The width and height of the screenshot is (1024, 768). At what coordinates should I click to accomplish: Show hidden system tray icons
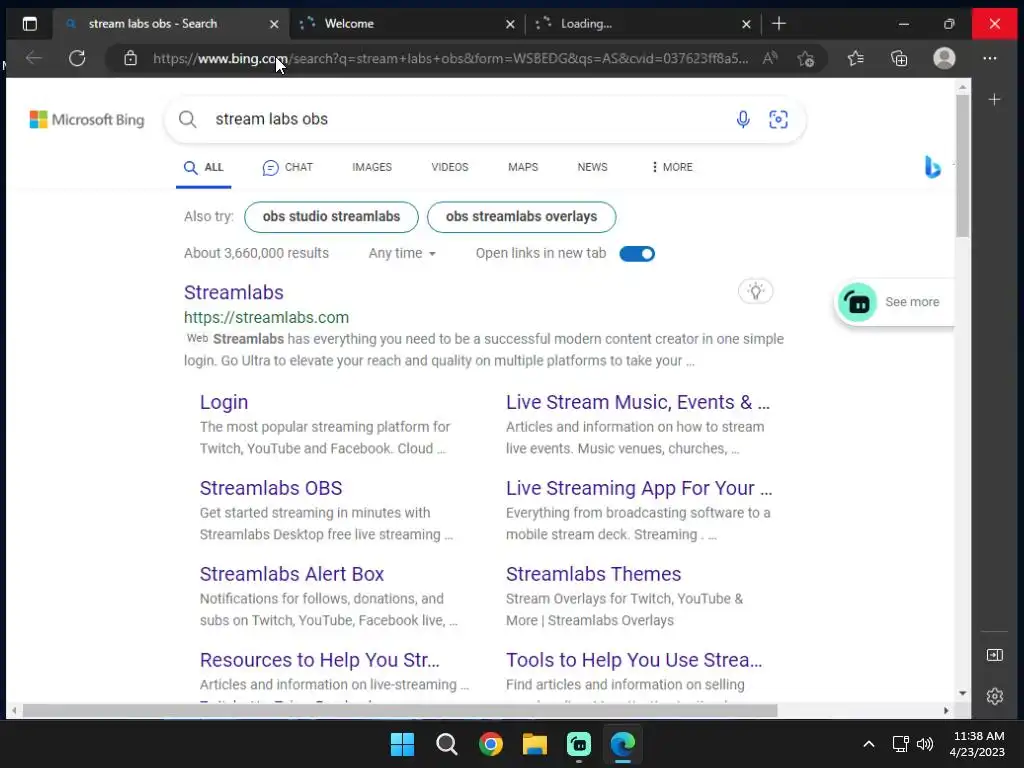[868, 744]
